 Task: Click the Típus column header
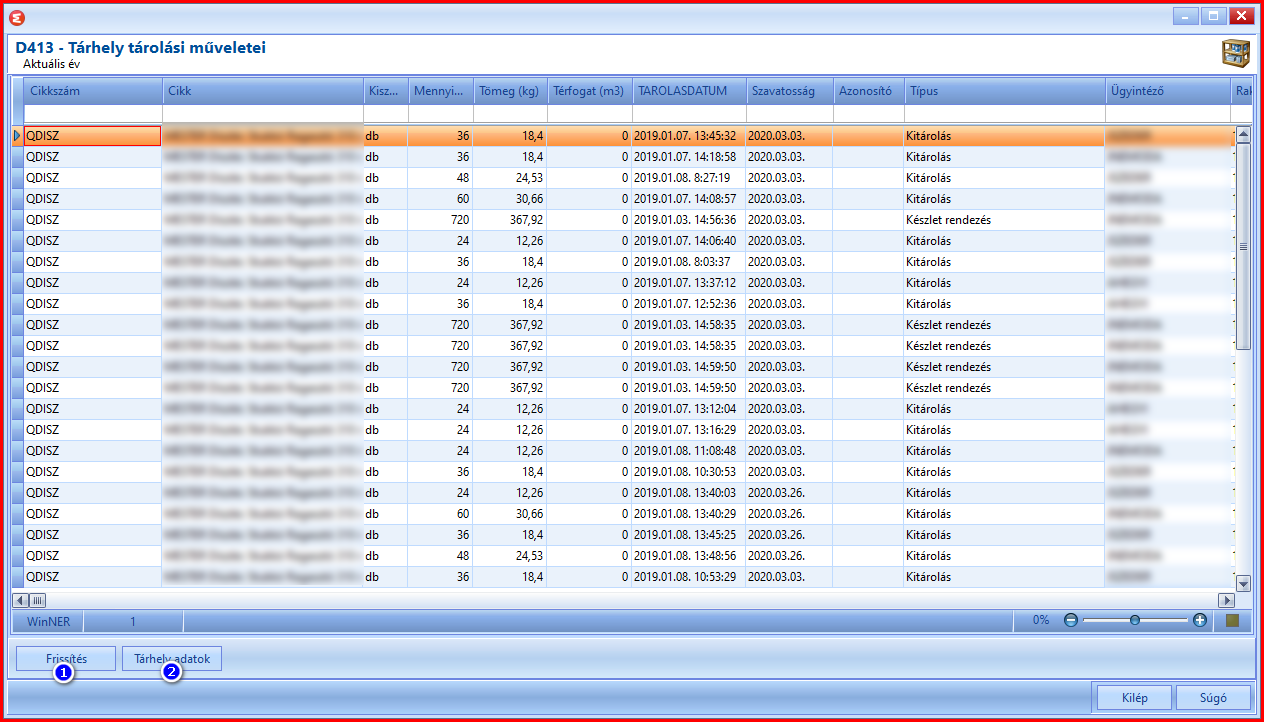(1004, 91)
